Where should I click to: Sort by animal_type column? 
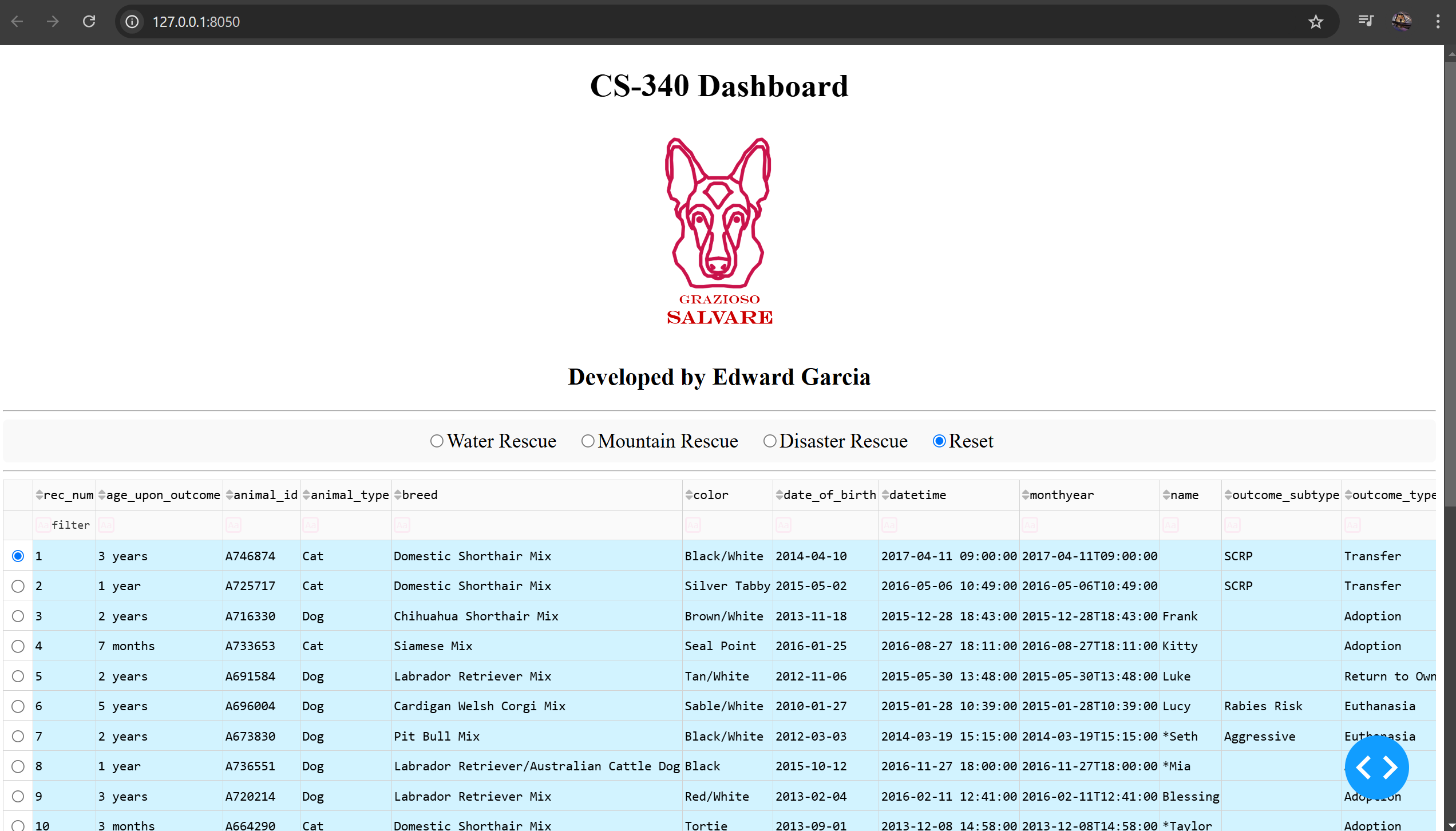306,495
